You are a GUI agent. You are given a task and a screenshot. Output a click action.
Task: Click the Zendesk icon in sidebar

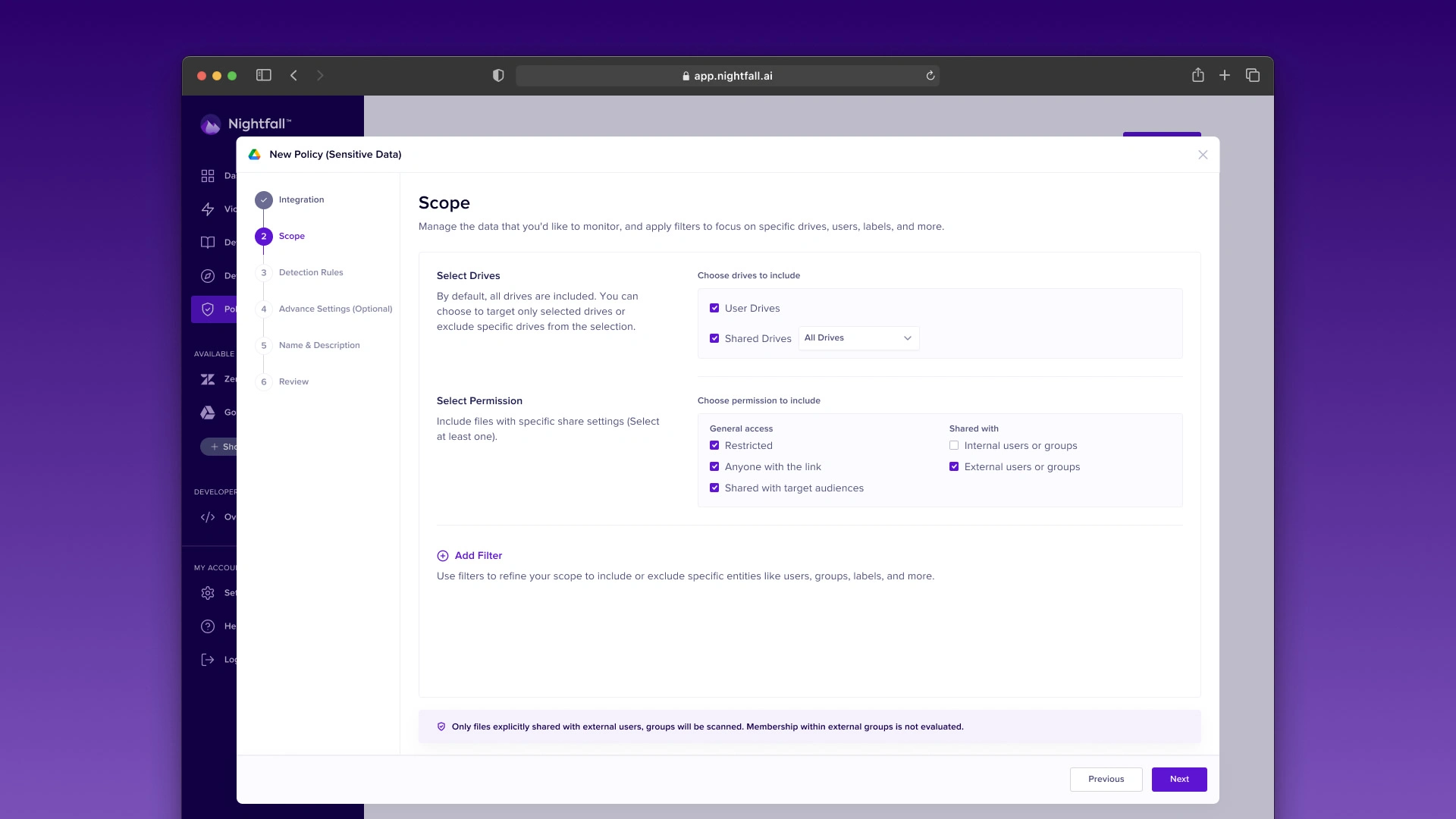[x=208, y=379]
